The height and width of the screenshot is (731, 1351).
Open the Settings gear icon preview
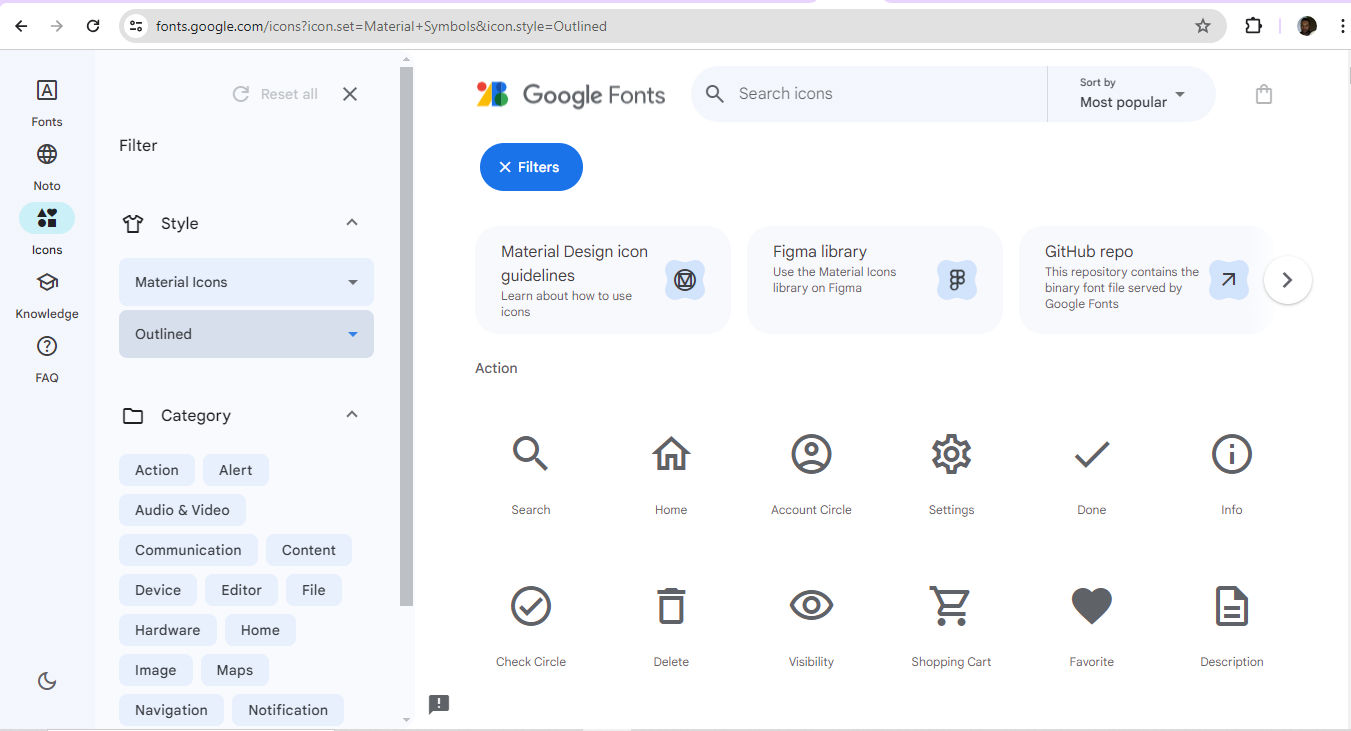pyautogui.click(x=950, y=453)
